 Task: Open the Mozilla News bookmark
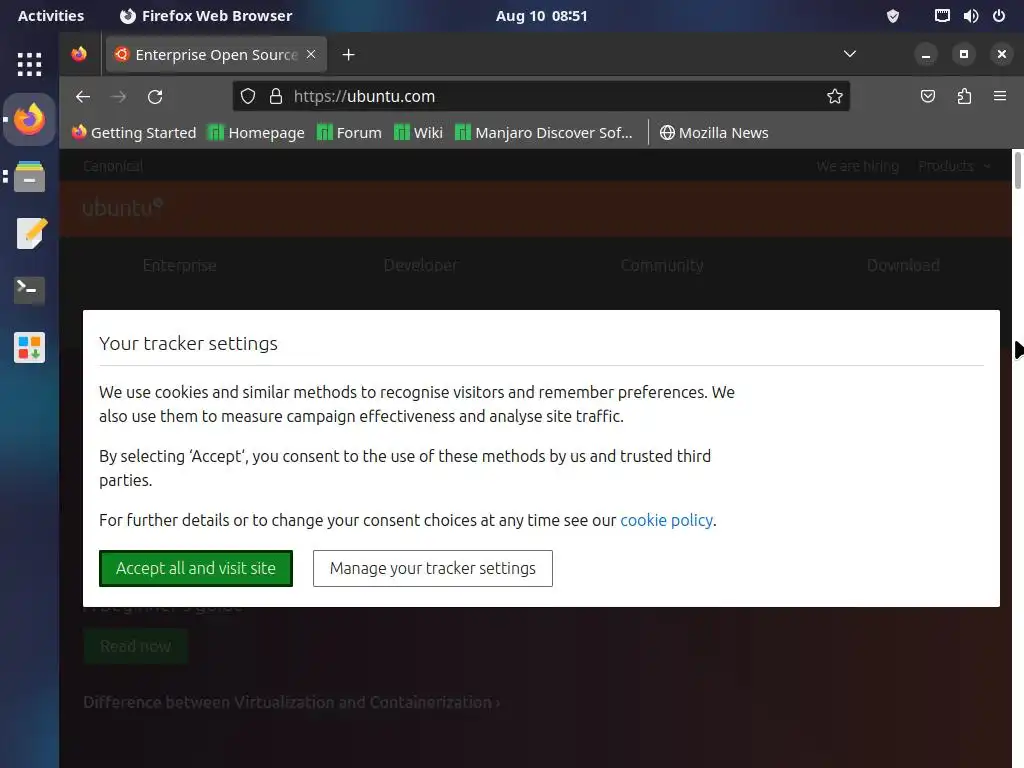(714, 133)
